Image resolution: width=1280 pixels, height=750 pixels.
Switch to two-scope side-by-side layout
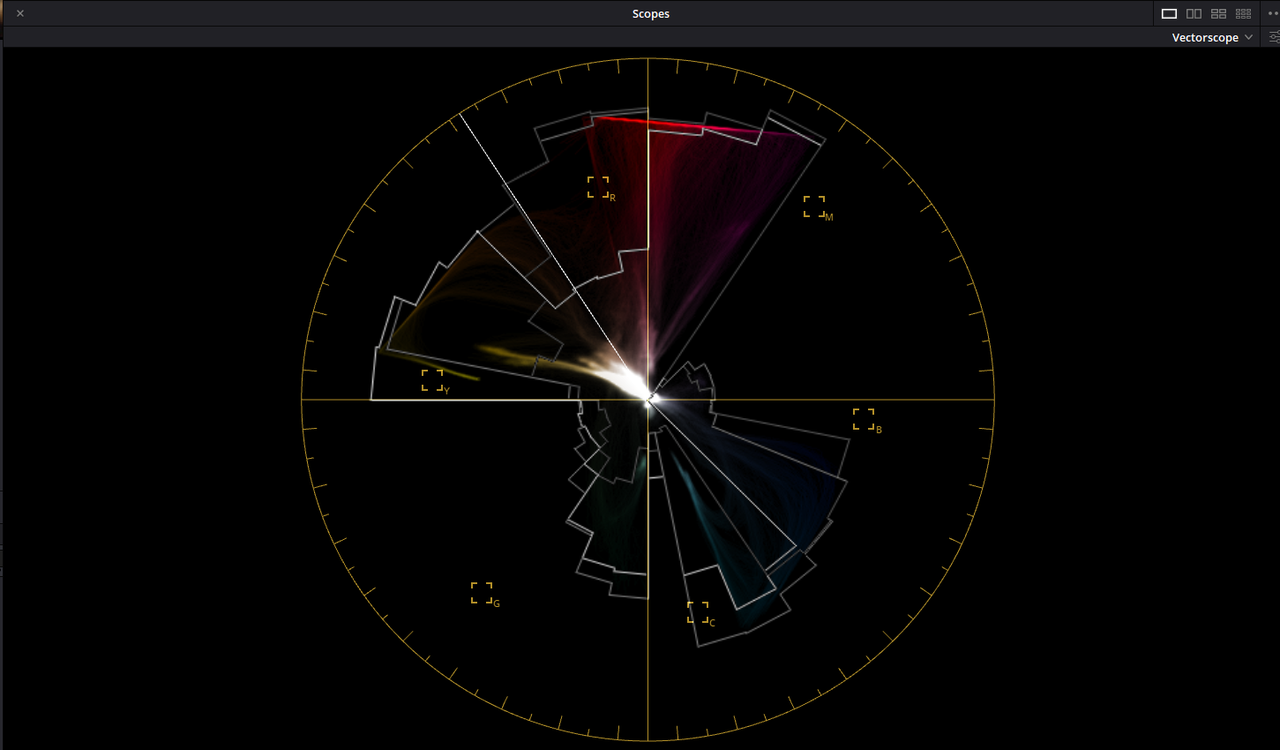coord(1194,14)
